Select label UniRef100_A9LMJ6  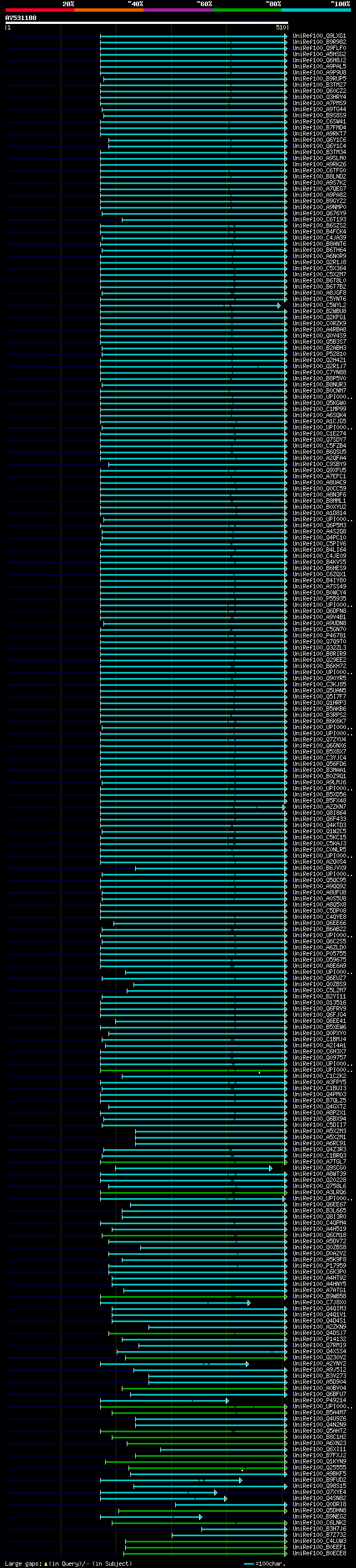tap(319, 783)
